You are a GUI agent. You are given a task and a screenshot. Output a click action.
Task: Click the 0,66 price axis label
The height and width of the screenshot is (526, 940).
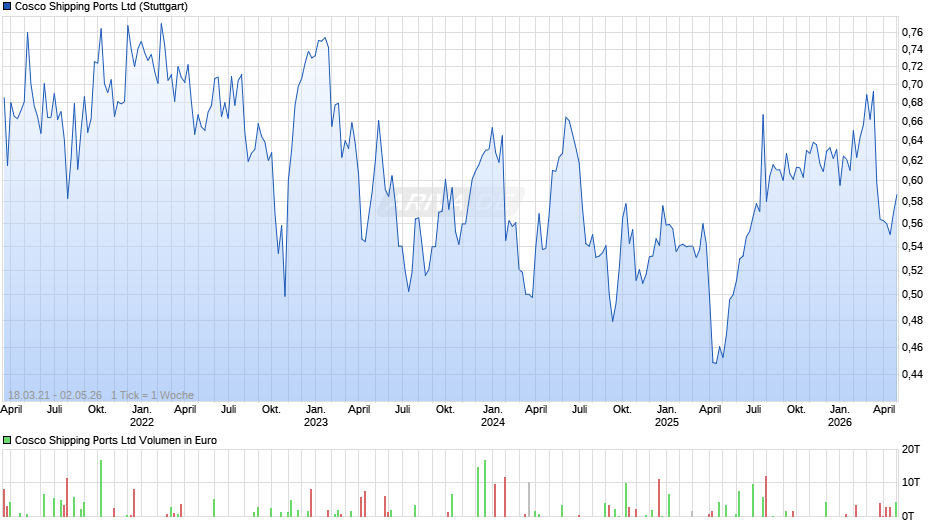[912, 122]
